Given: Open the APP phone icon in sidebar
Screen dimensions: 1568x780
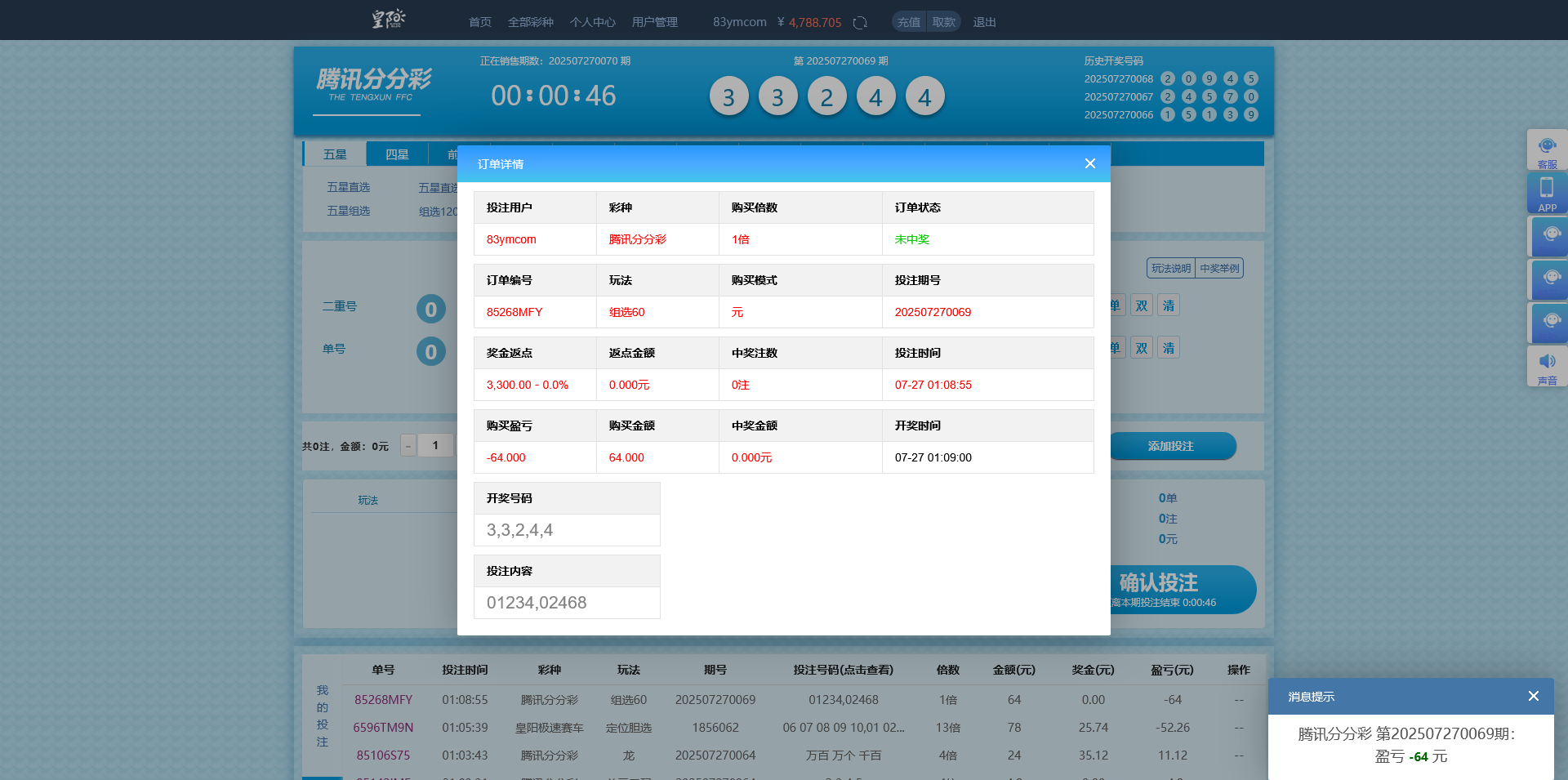Looking at the screenshot, I should pyautogui.click(x=1547, y=194).
